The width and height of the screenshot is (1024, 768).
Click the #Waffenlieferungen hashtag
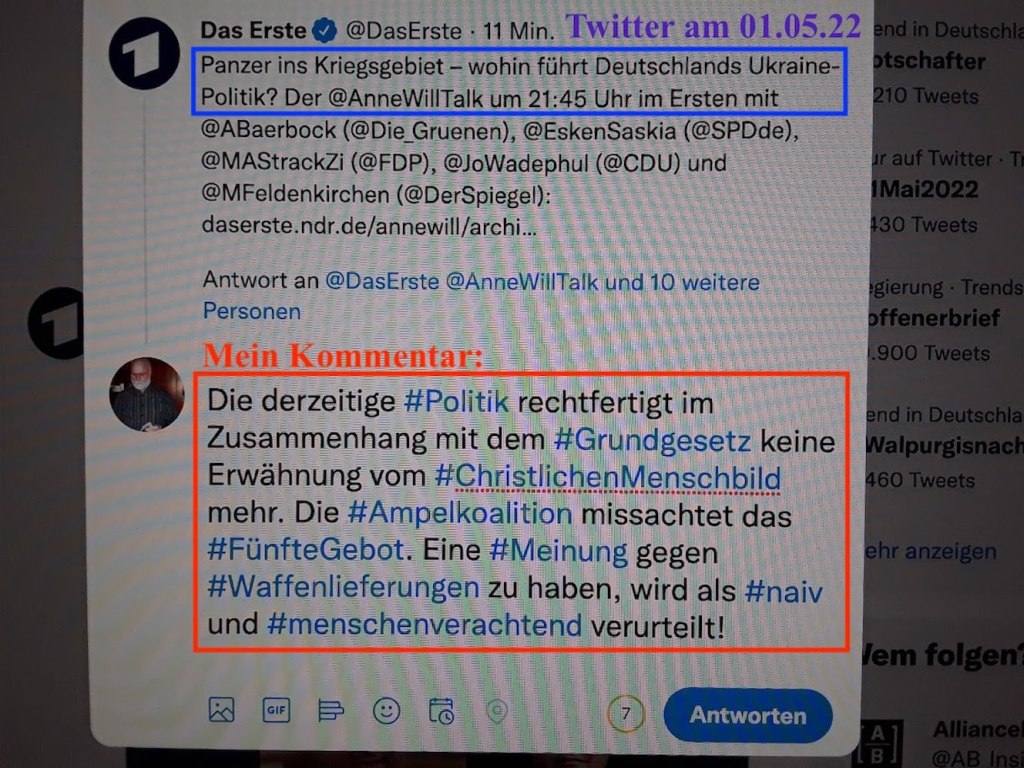click(344, 587)
